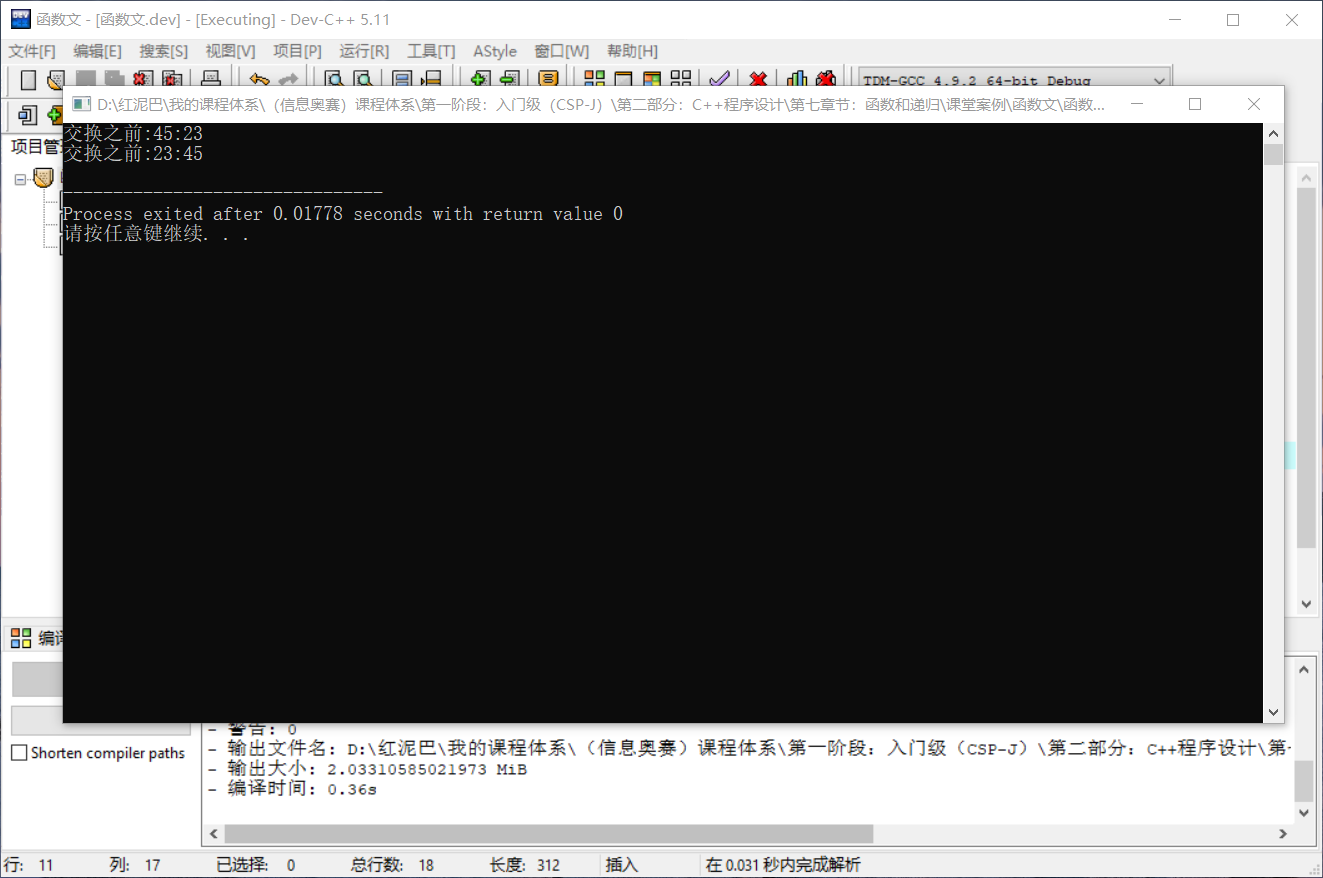Screen dimensions: 1323x878
Task: Collapse the project tree root node
Action: click(x=20, y=179)
